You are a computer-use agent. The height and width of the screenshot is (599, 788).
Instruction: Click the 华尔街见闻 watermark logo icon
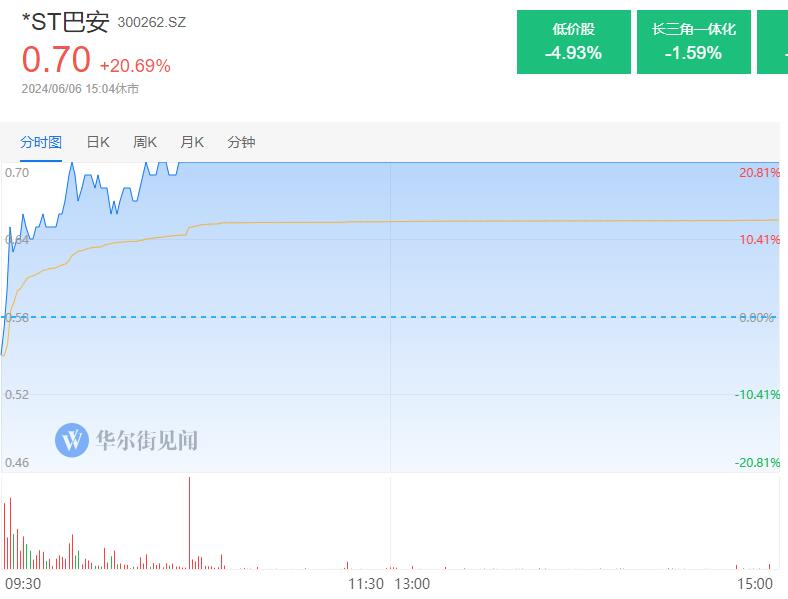click(72, 440)
